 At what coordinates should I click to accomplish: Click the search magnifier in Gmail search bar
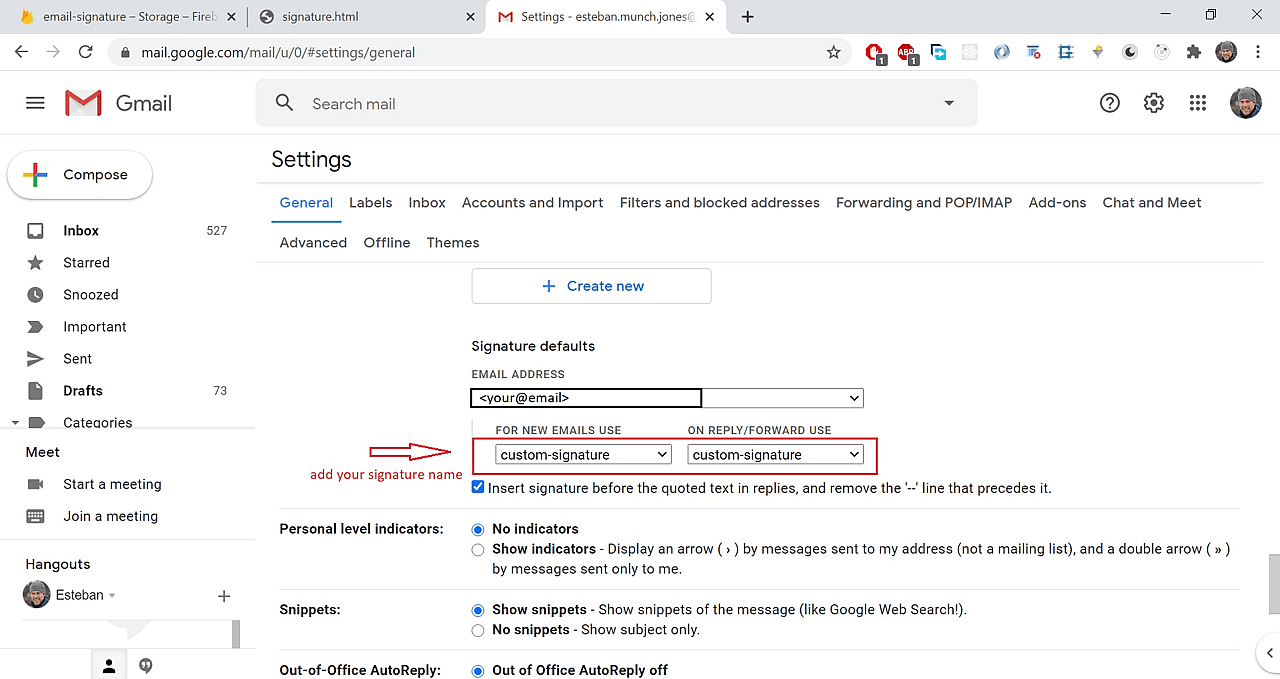pos(284,102)
